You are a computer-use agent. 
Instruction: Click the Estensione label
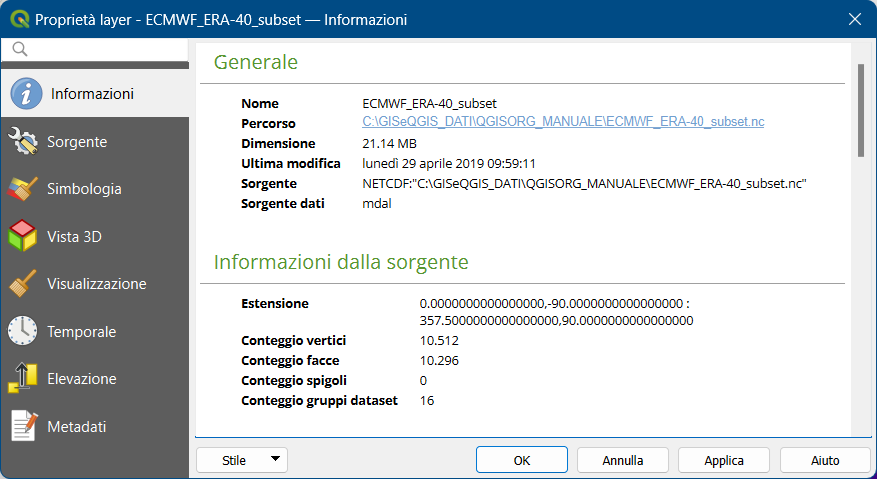tap(275, 303)
